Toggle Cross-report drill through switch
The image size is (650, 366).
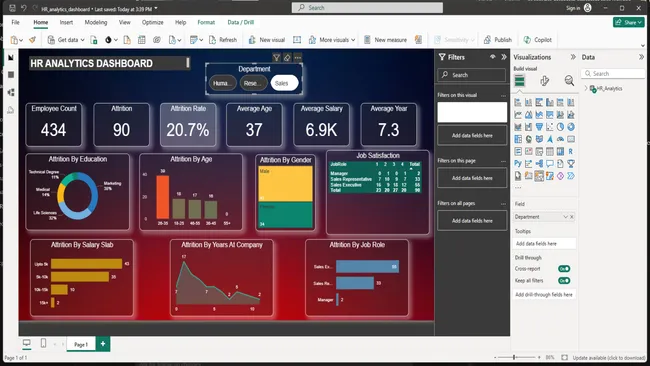tap(564, 269)
